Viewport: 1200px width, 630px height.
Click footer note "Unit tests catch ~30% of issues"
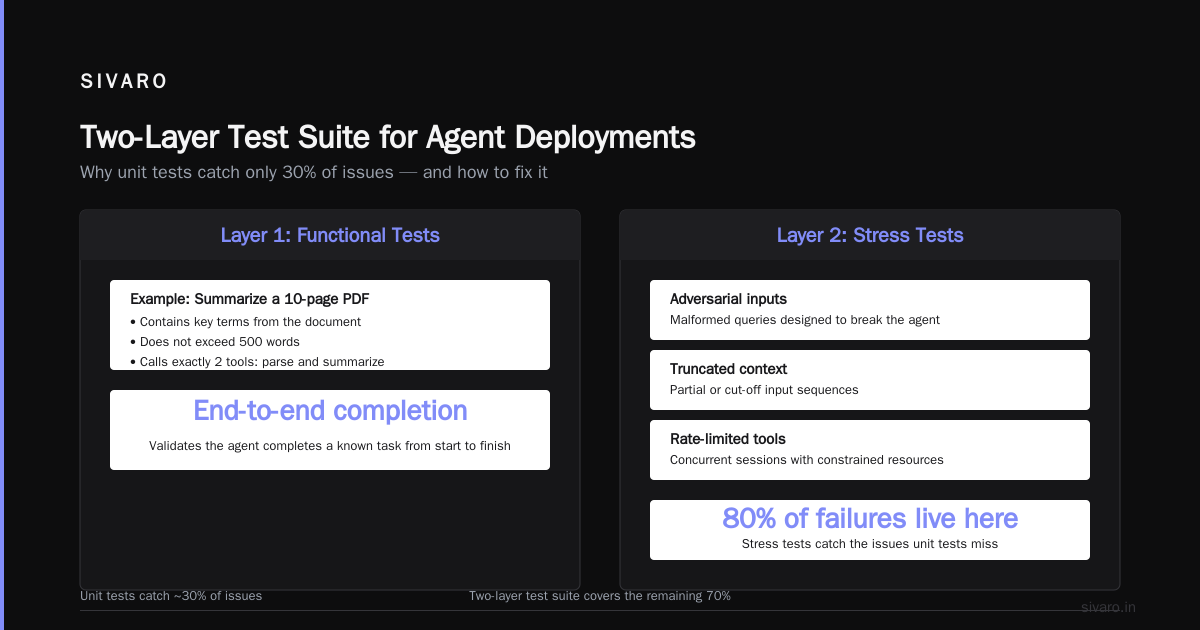[171, 596]
